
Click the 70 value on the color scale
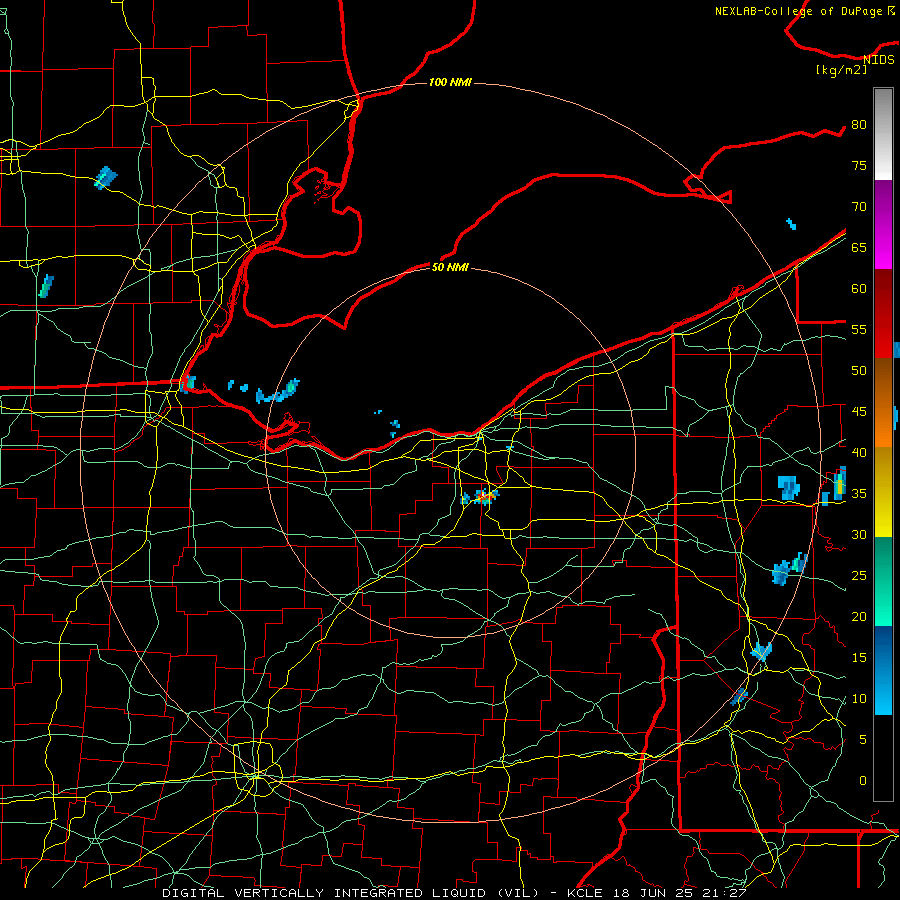859,207
